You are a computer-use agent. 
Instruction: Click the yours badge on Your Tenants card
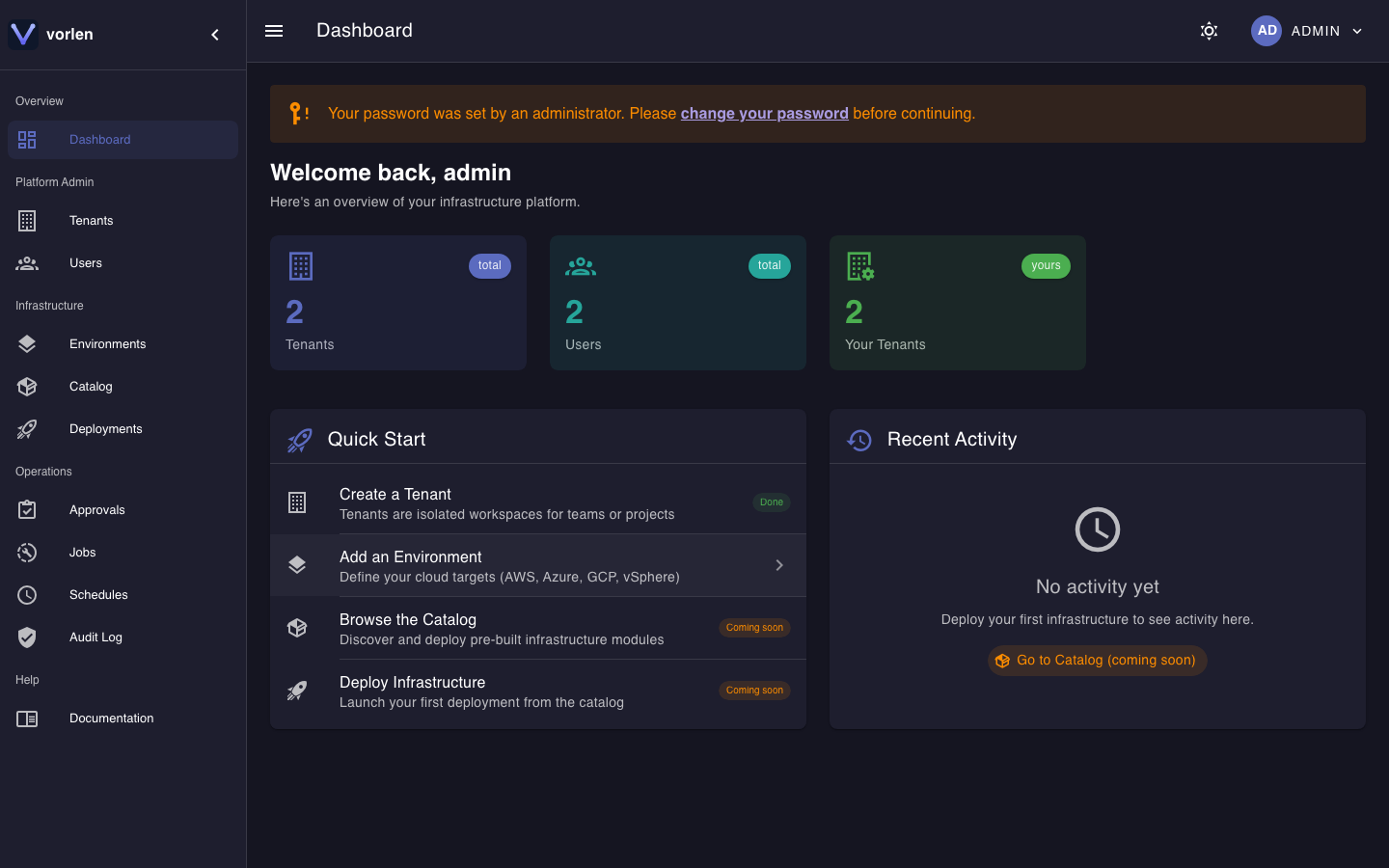click(x=1046, y=266)
